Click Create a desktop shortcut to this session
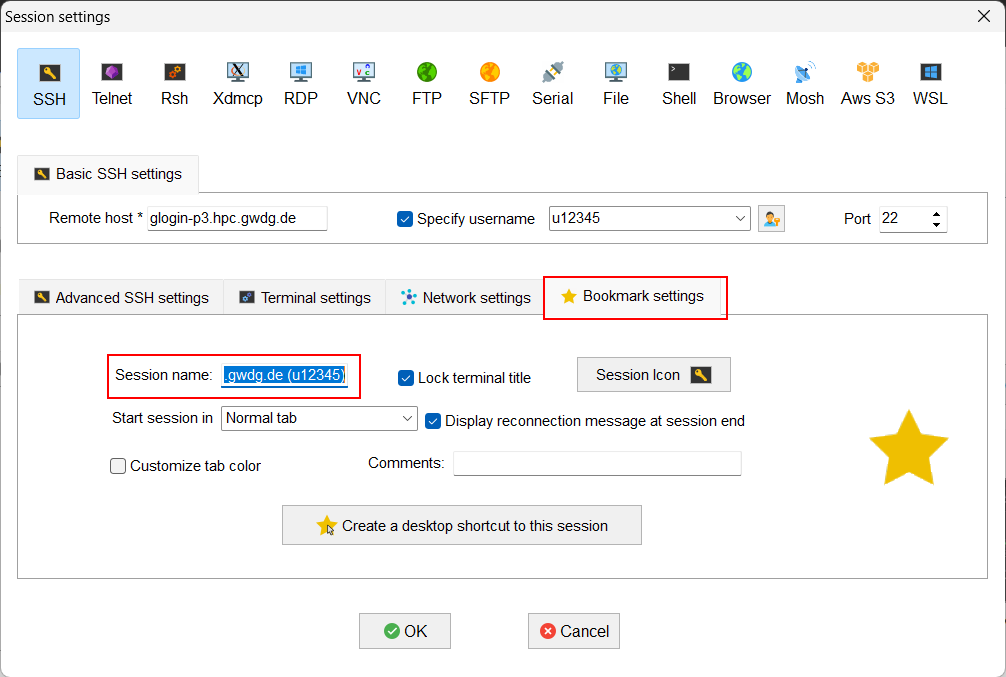The height and width of the screenshot is (677, 1006). 461,524
